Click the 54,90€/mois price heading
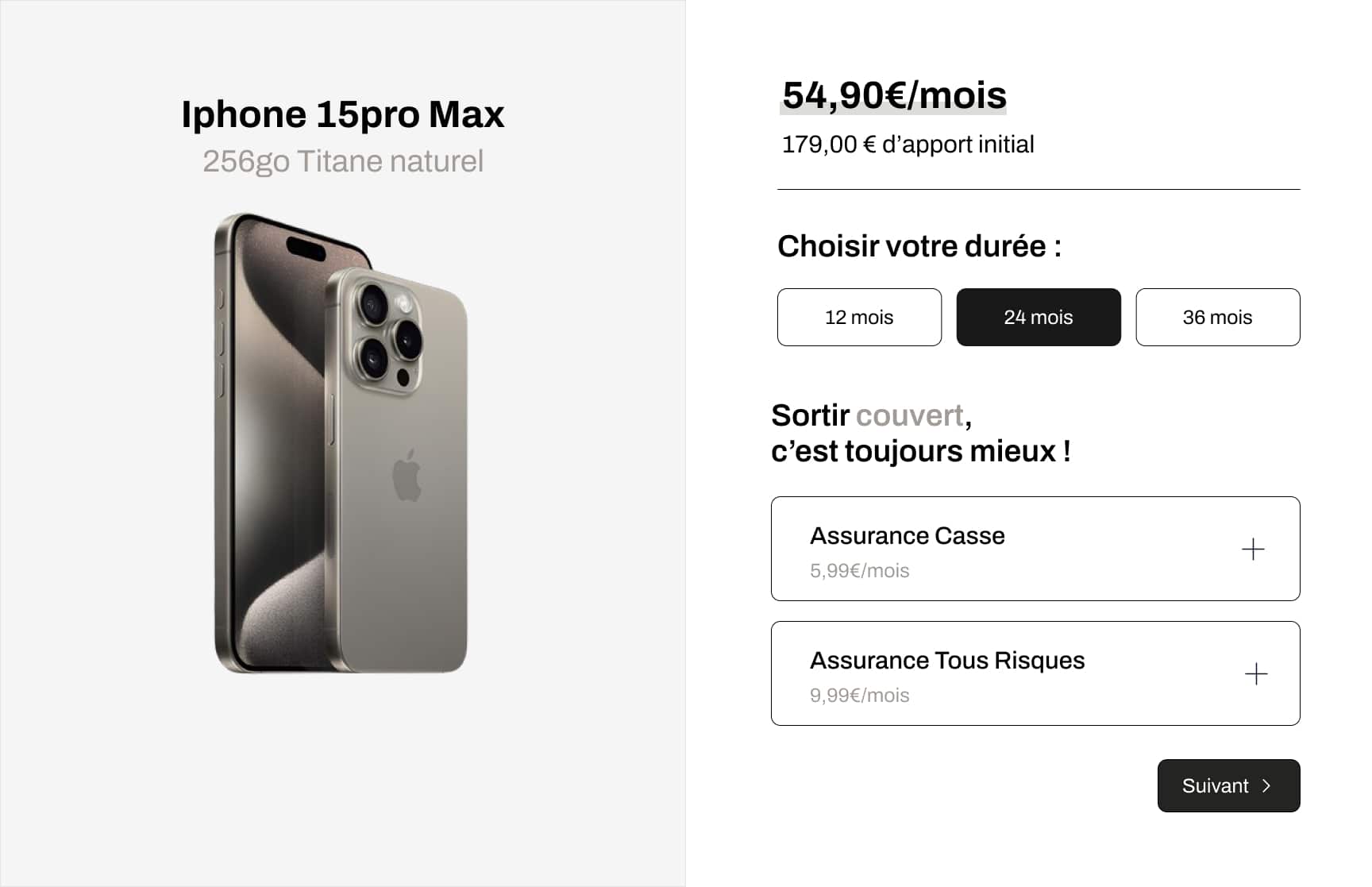The width and height of the screenshot is (1372, 887). pyautogui.click(x=894, y=95)
